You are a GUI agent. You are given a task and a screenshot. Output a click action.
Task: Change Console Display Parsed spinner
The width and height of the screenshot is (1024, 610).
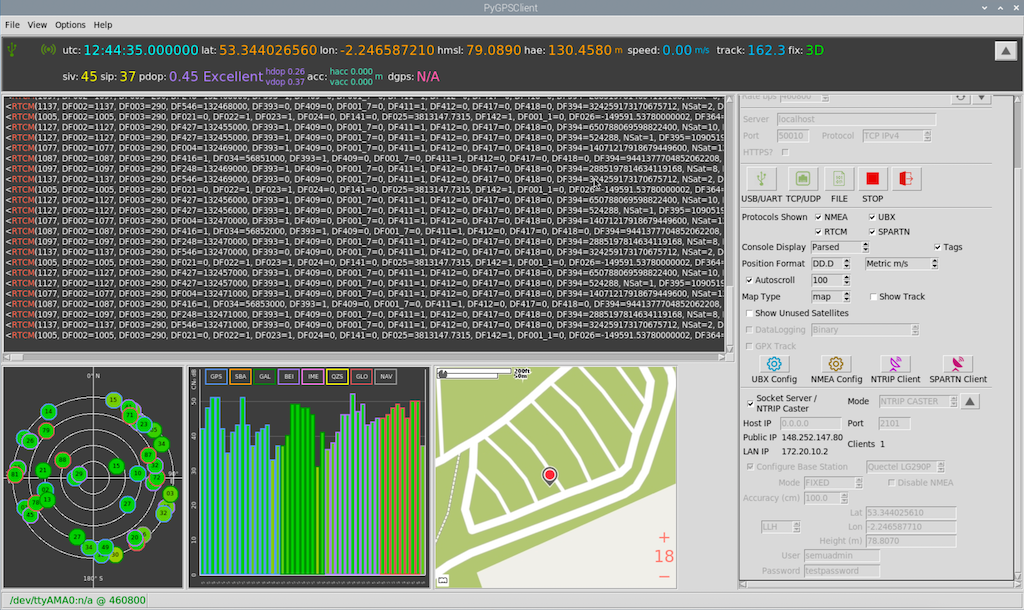[840, 248]
